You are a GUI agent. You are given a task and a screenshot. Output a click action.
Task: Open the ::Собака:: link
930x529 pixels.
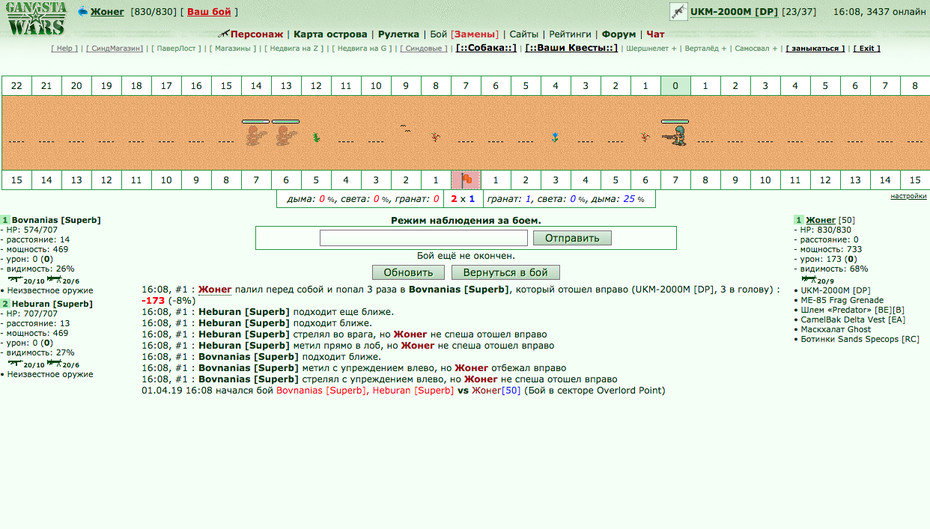tap(486, 48)
